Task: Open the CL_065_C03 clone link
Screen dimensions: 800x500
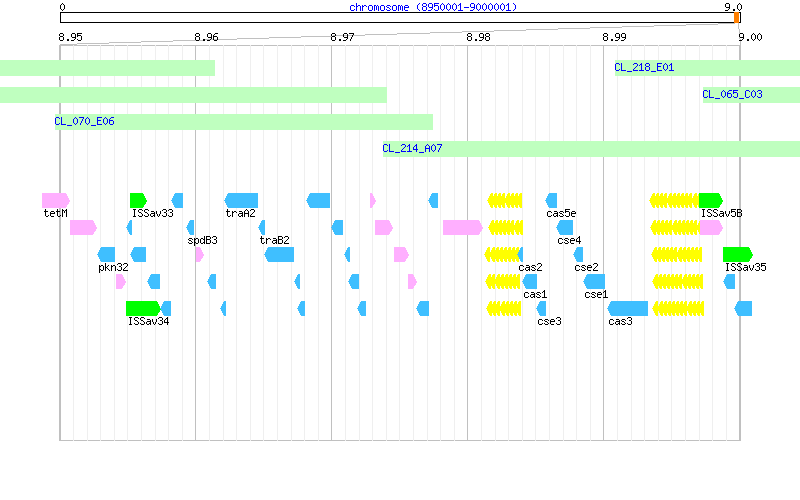Action: pos(733,94)
